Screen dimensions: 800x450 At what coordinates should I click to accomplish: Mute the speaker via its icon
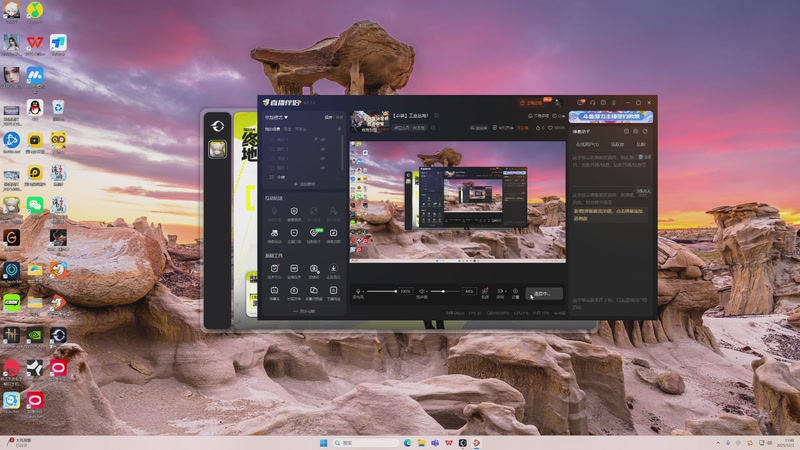[421, 291]
